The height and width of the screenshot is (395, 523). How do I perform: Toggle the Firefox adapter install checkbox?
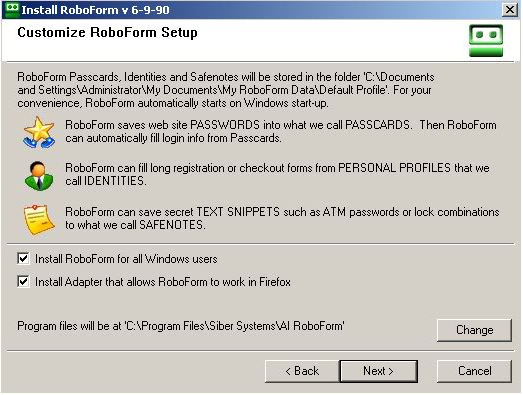[x=23, y=282]
